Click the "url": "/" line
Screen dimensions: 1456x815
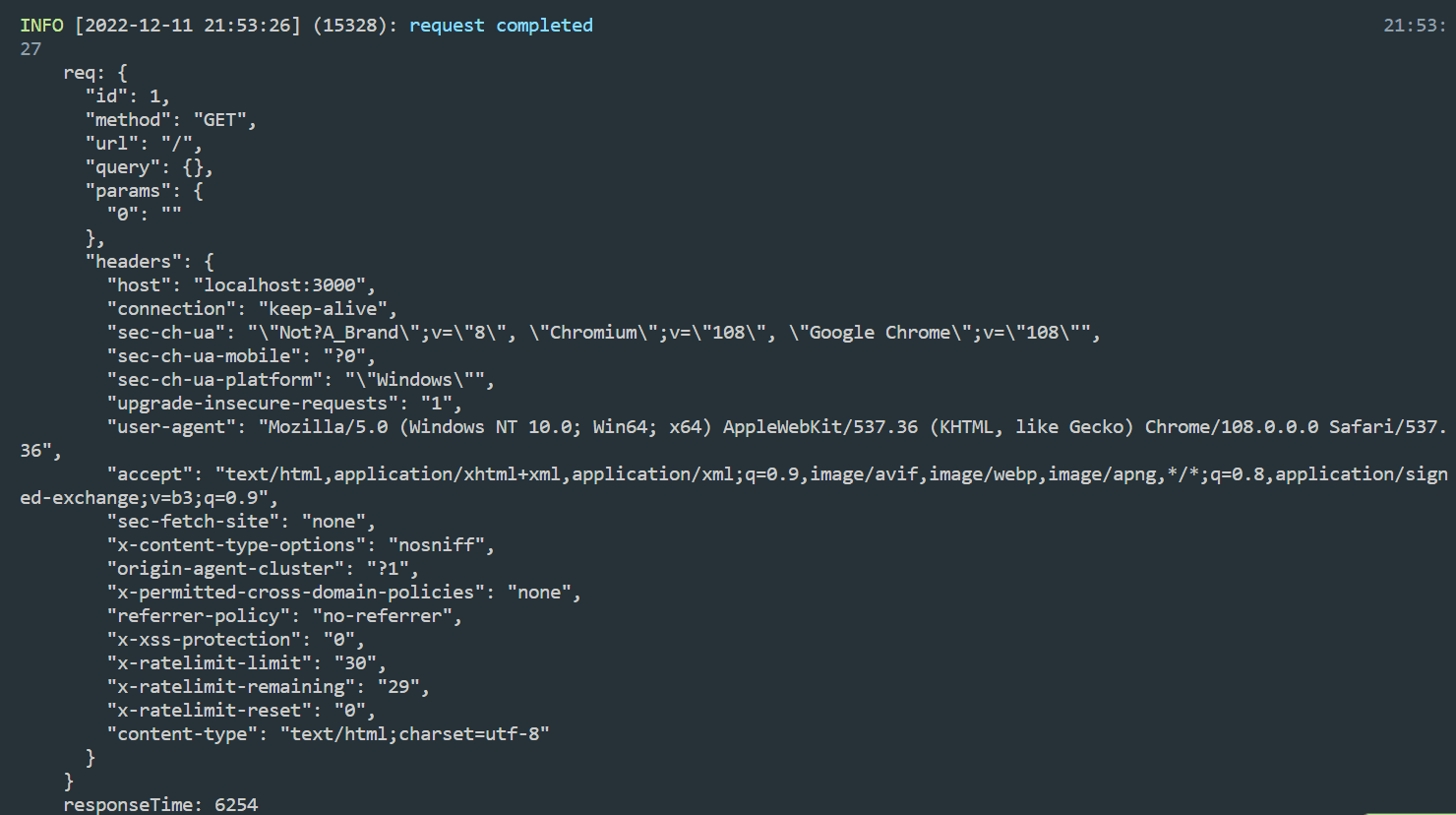(144, 144)
